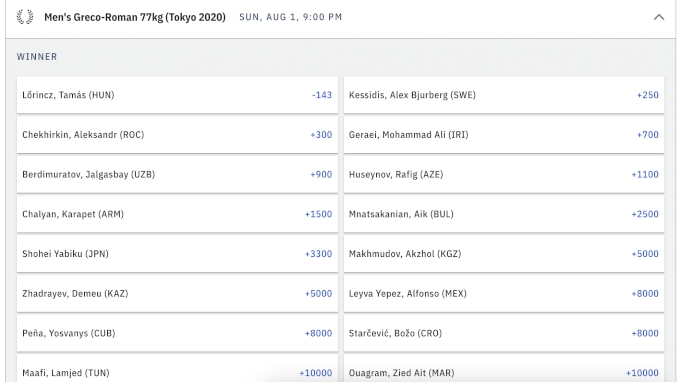Add Chalyan, Karapet (ARM) +1500 selection

click(x=177, y=214)
